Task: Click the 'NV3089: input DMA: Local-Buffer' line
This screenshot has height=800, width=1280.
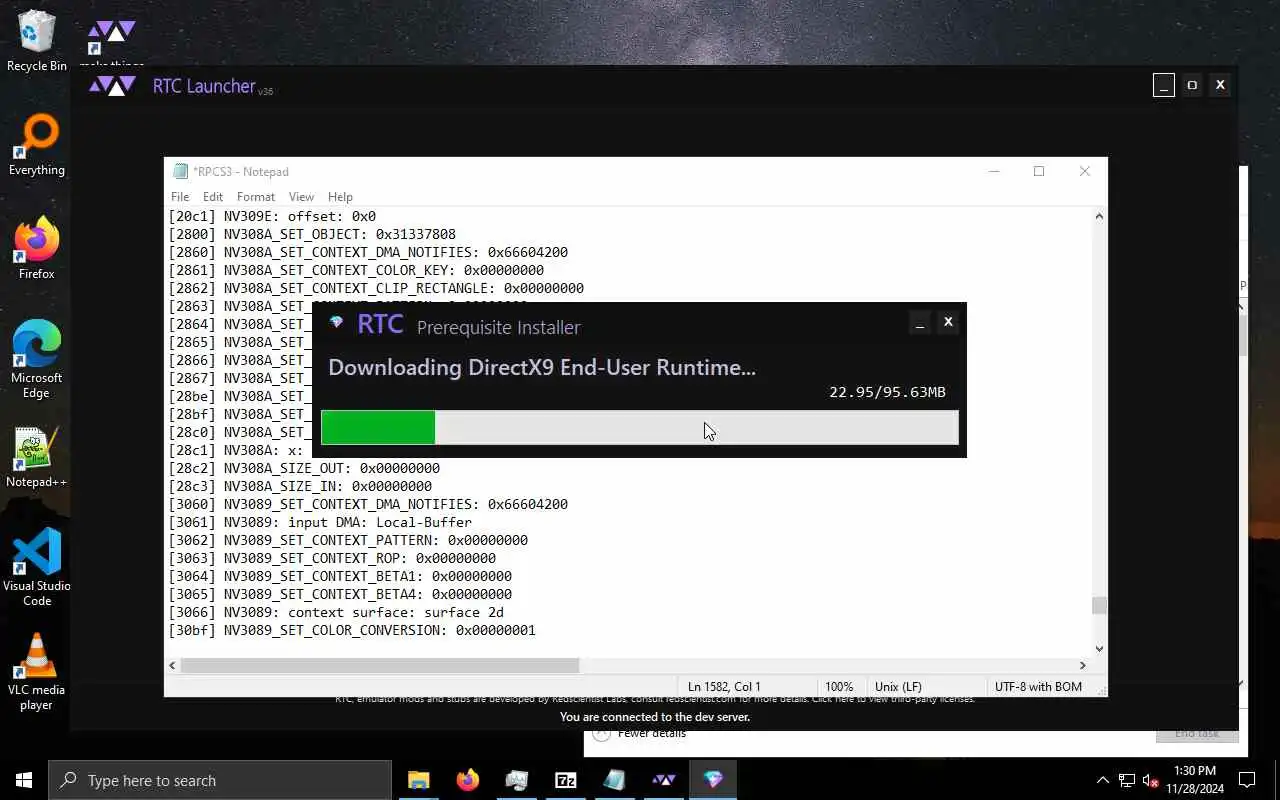Action: pyautogui.click(x=320, y=522)
